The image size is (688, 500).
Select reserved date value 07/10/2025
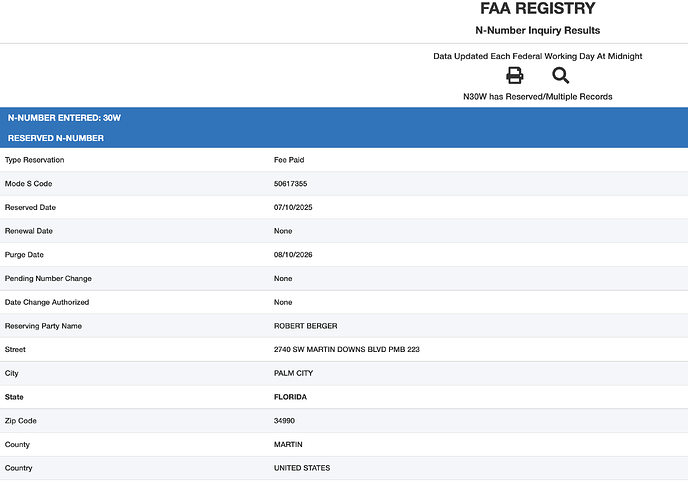click(293, 207)
